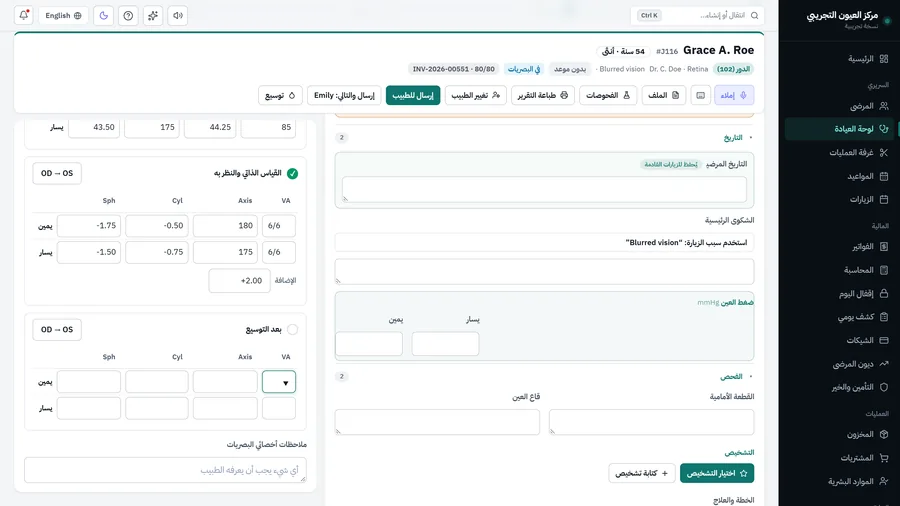
Task: Click توسيع dilation button
Action: pos(280,95)
